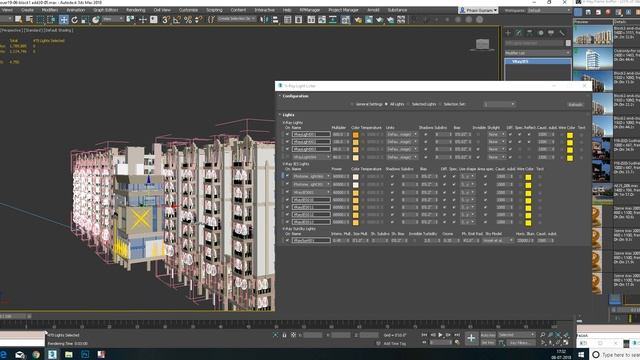Open Skylight dropdown for first V-Ray light

[x=497, y=134]
